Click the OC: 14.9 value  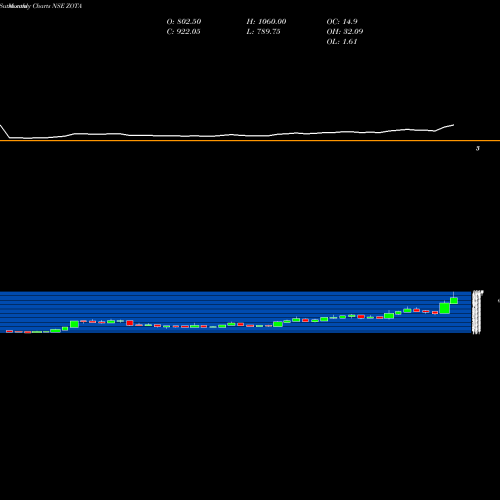click(x=342, y=22)
